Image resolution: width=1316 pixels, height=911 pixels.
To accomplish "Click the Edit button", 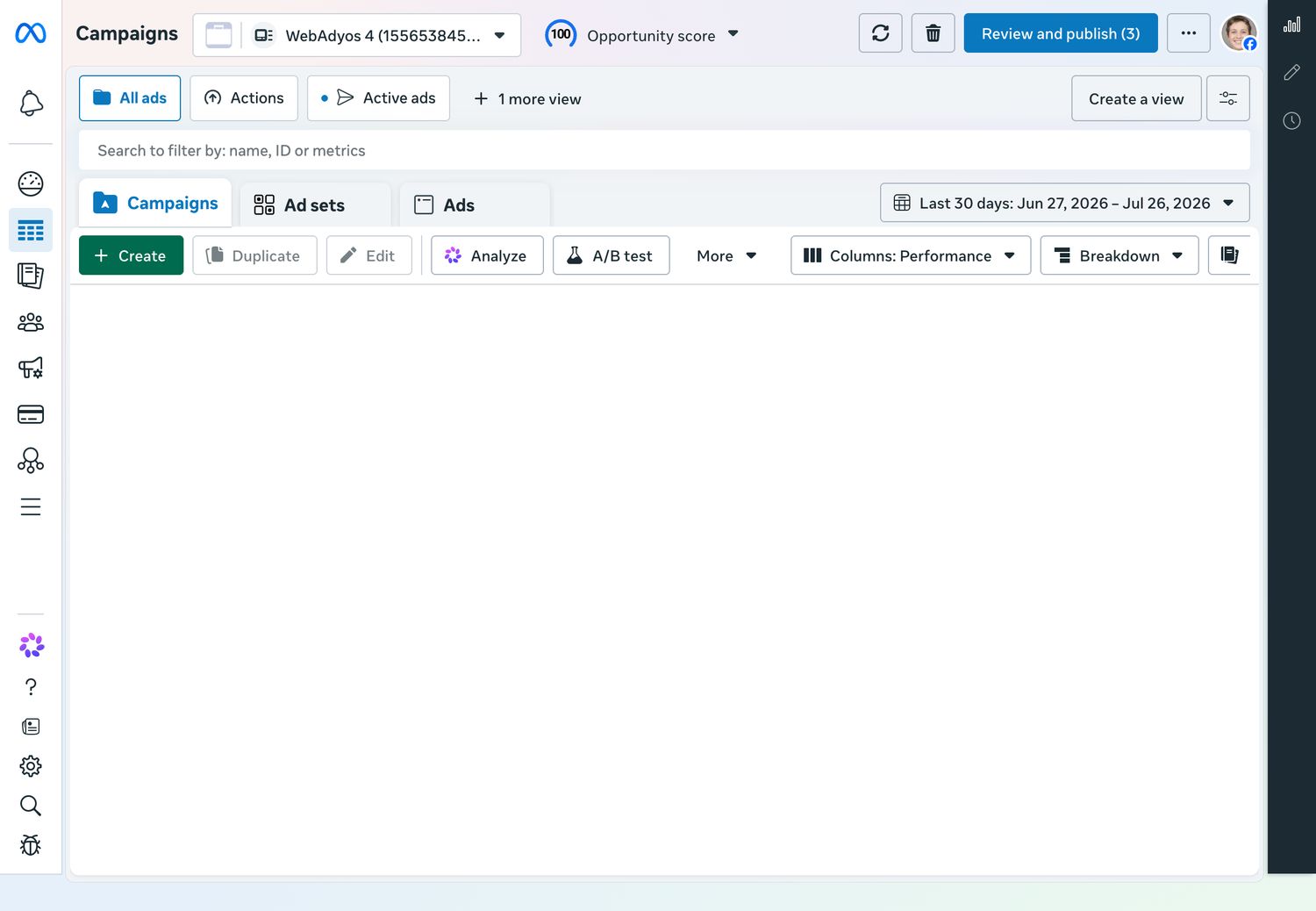I will 369,255.
